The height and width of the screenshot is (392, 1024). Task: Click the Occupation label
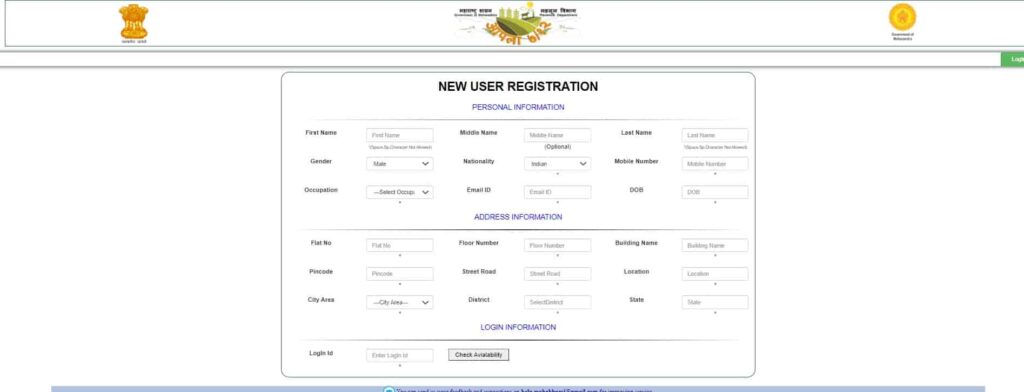click(321, 190)
